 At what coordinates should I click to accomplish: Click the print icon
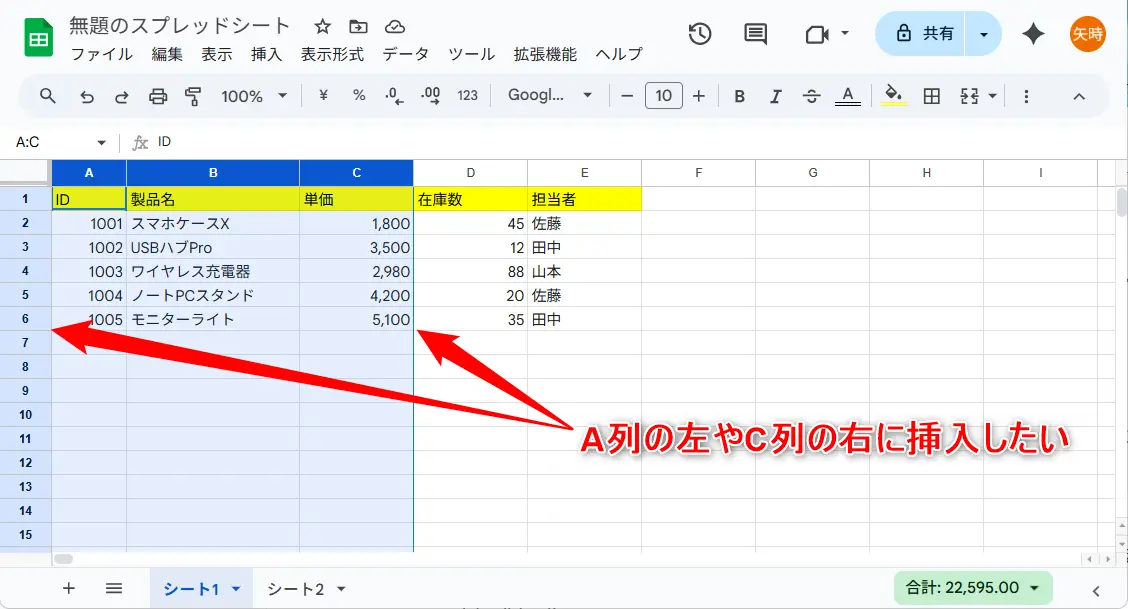pos(158,96)
